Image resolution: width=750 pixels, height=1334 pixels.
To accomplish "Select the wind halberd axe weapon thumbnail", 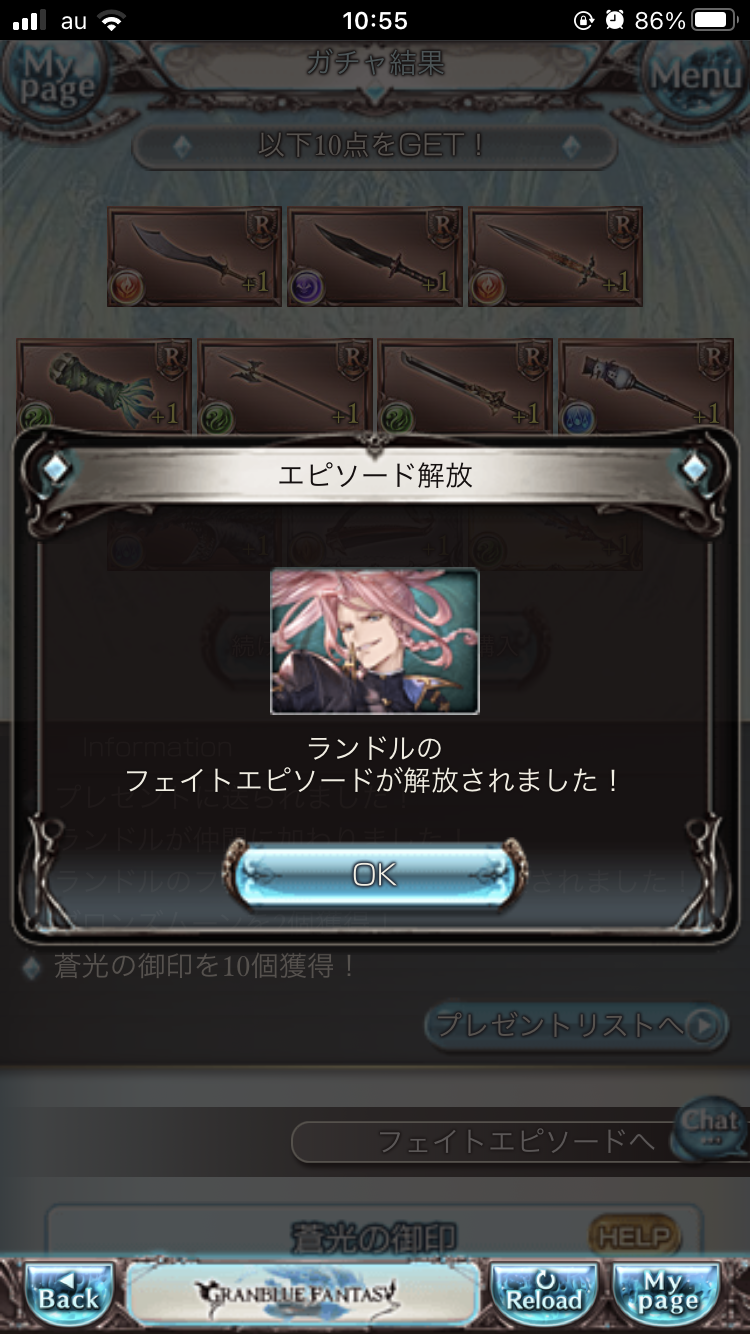I will [285, 386].
